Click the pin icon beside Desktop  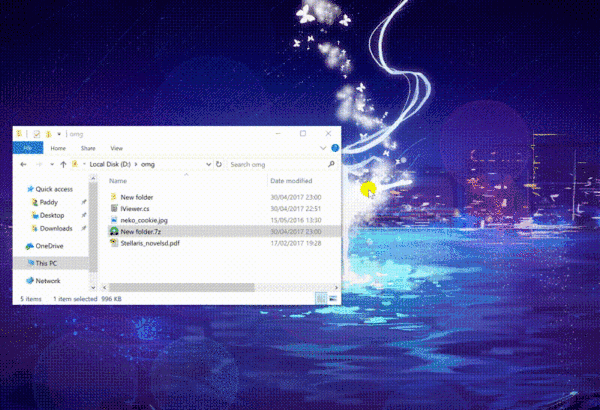83,215
